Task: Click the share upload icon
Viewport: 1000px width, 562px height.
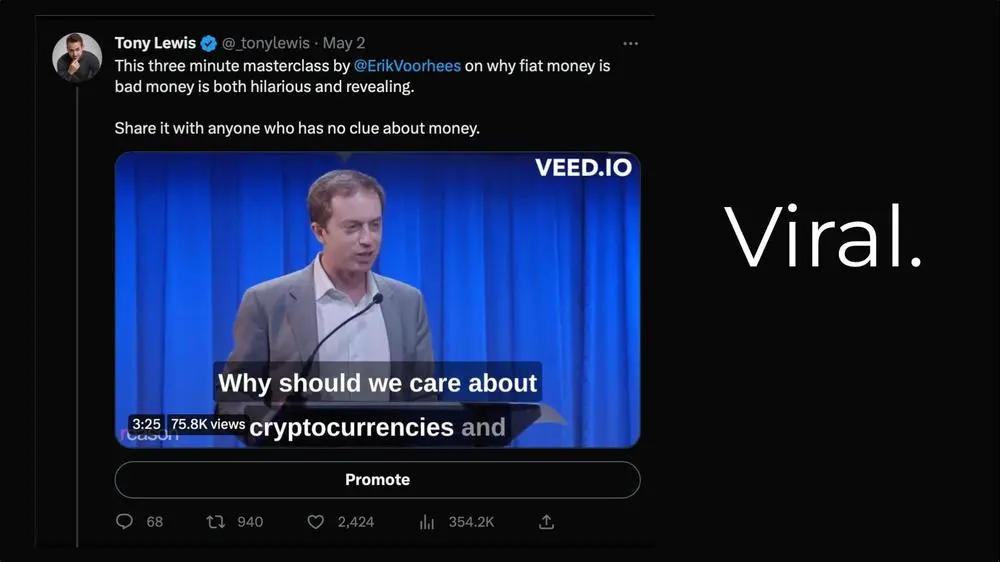Action: pyautogui.click(x=546, y=522)
